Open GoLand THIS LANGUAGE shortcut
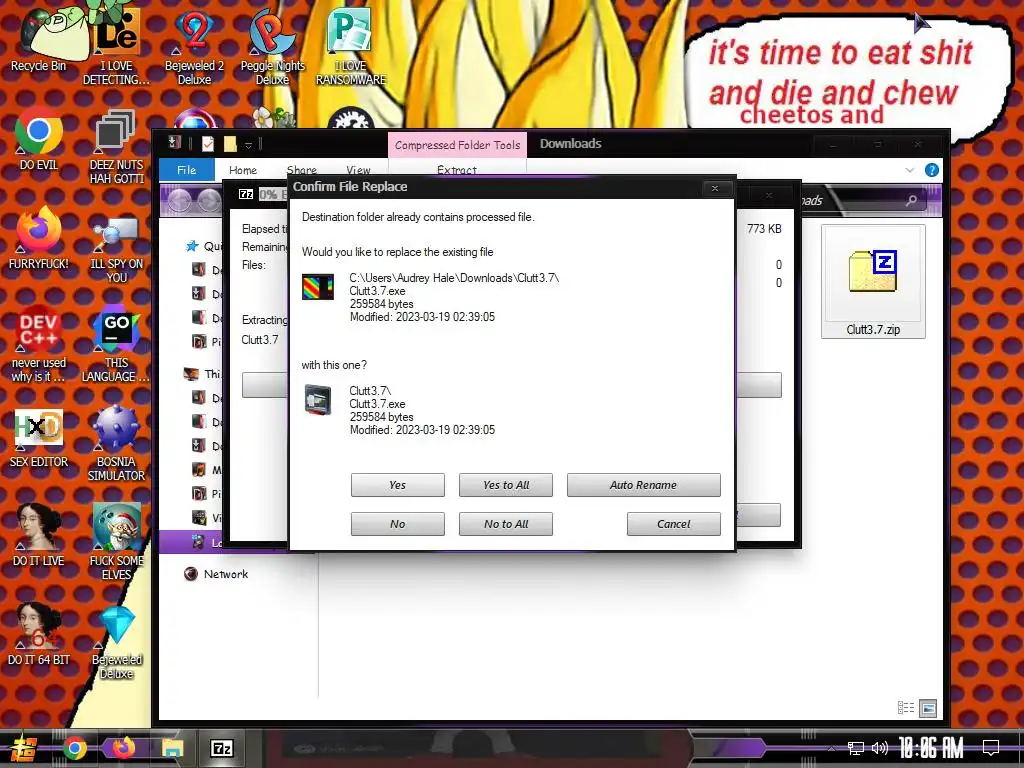 pos(116,343)
